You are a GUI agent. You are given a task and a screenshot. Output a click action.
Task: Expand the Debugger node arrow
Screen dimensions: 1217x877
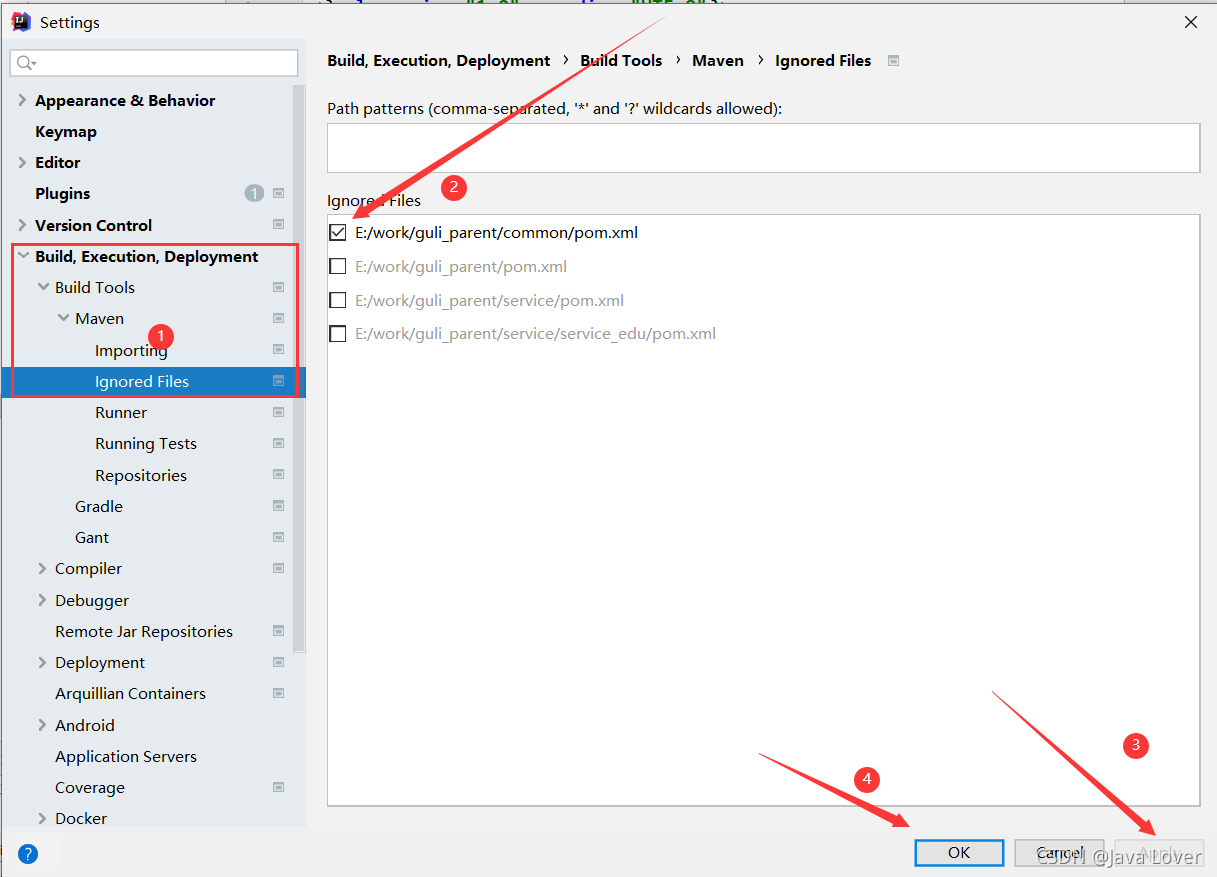42,600
